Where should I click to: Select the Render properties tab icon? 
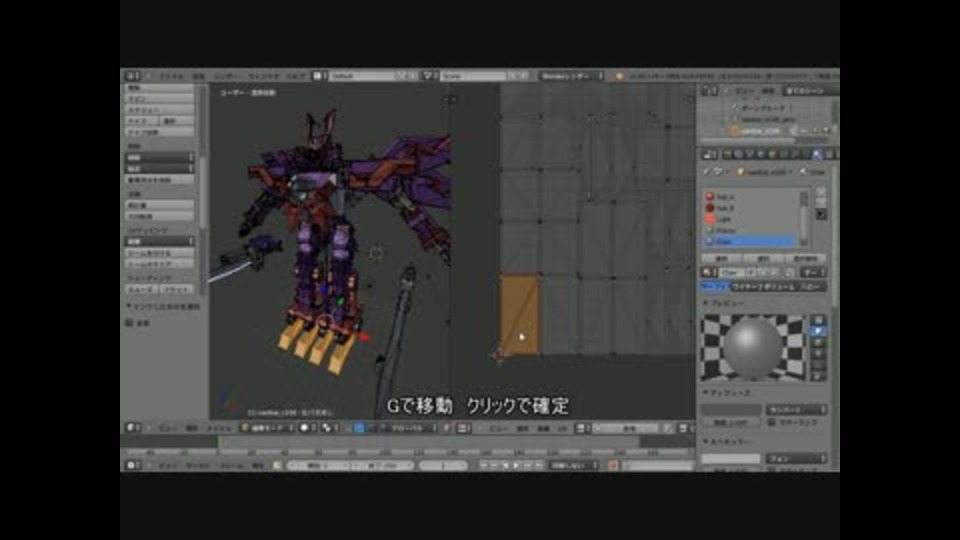tap(729, 154)
